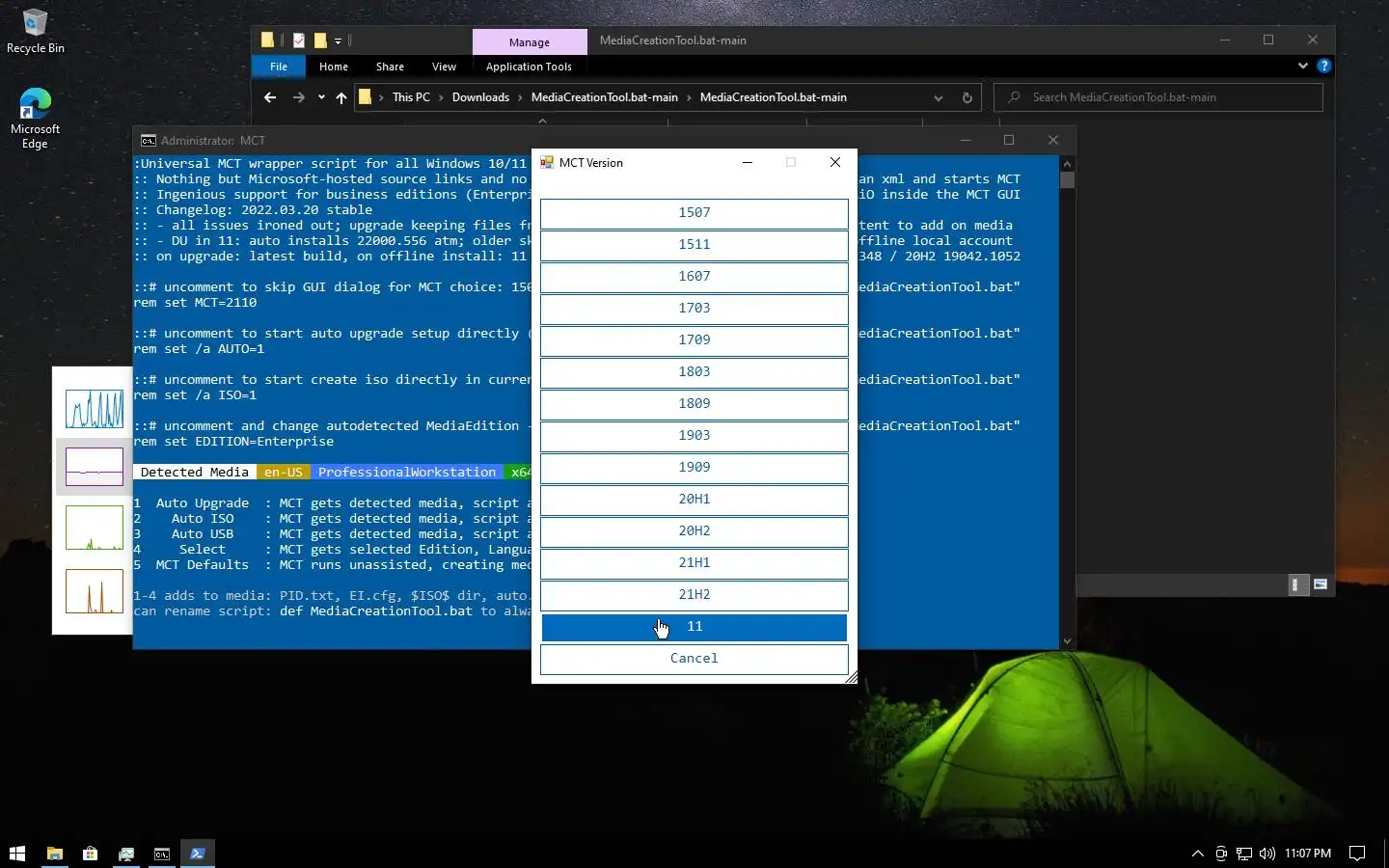Image resolution: width=1389 pixels, height=868 pixels.
Task: Click Downloads in the breadcrumb path
Action: pos(480,97)
